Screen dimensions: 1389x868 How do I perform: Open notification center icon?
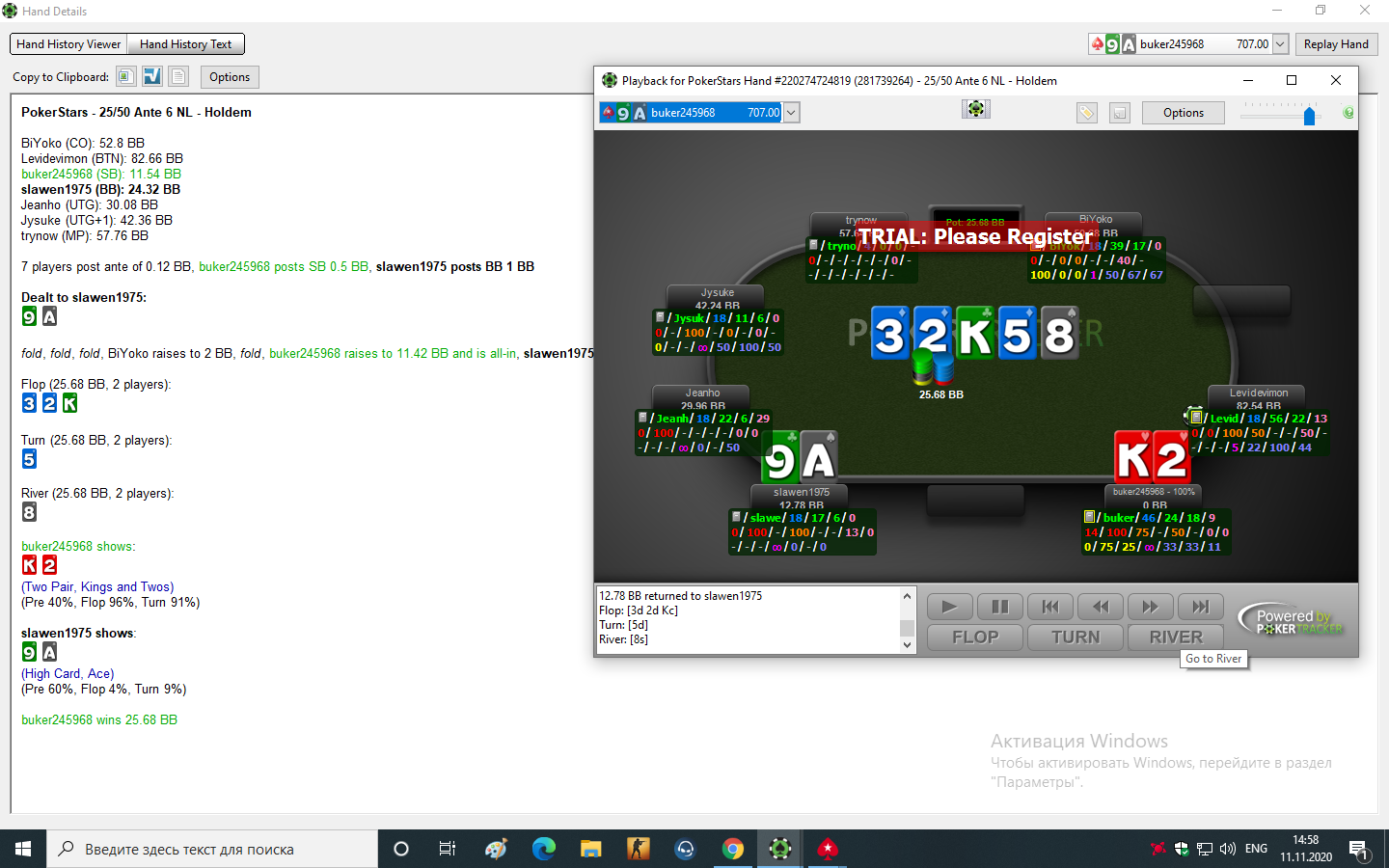(1358, 850)
